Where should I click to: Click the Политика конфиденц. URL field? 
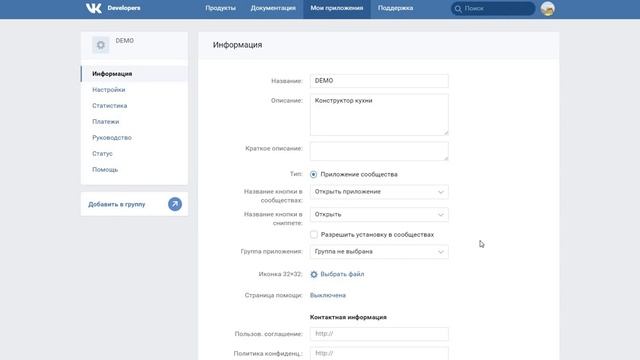pyautogui.click(x=379, y=353)
